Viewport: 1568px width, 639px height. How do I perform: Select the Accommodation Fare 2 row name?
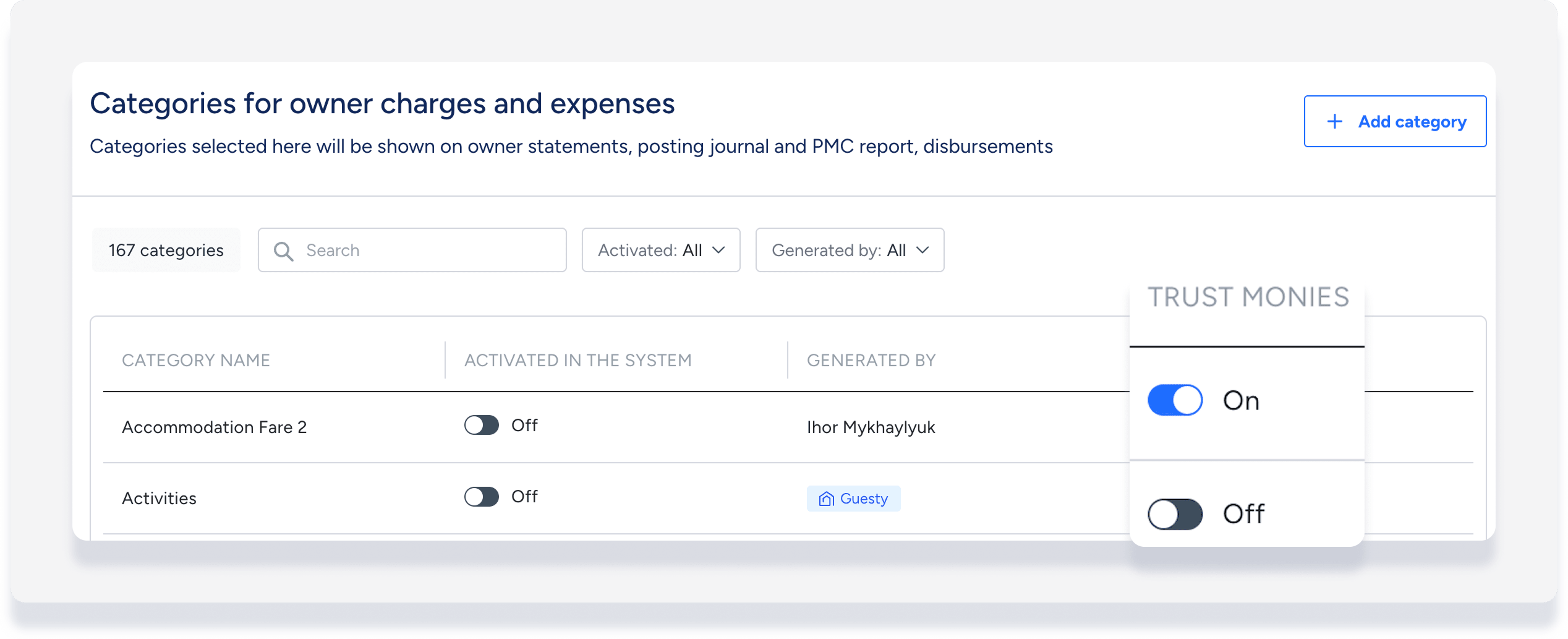tap(214, 427)
